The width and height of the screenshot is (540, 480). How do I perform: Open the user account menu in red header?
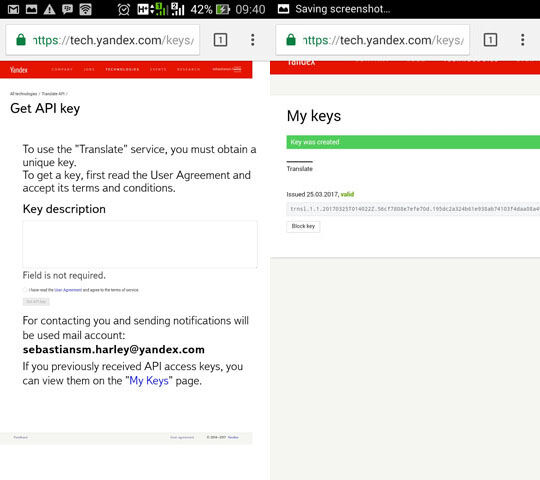pyautogui.click(x=227, y=69)
